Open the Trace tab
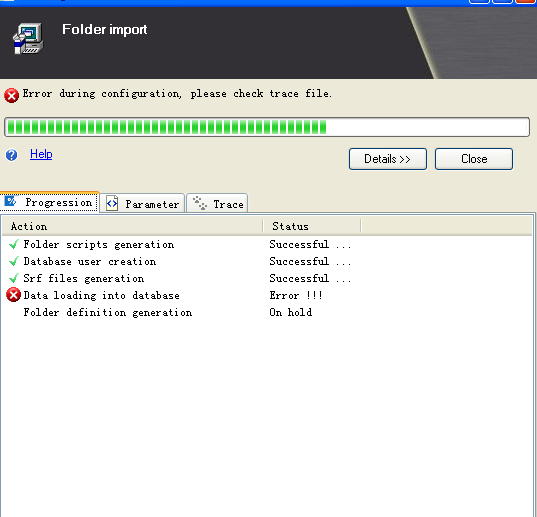Screen dimensions: 537x517 (217, 203)
